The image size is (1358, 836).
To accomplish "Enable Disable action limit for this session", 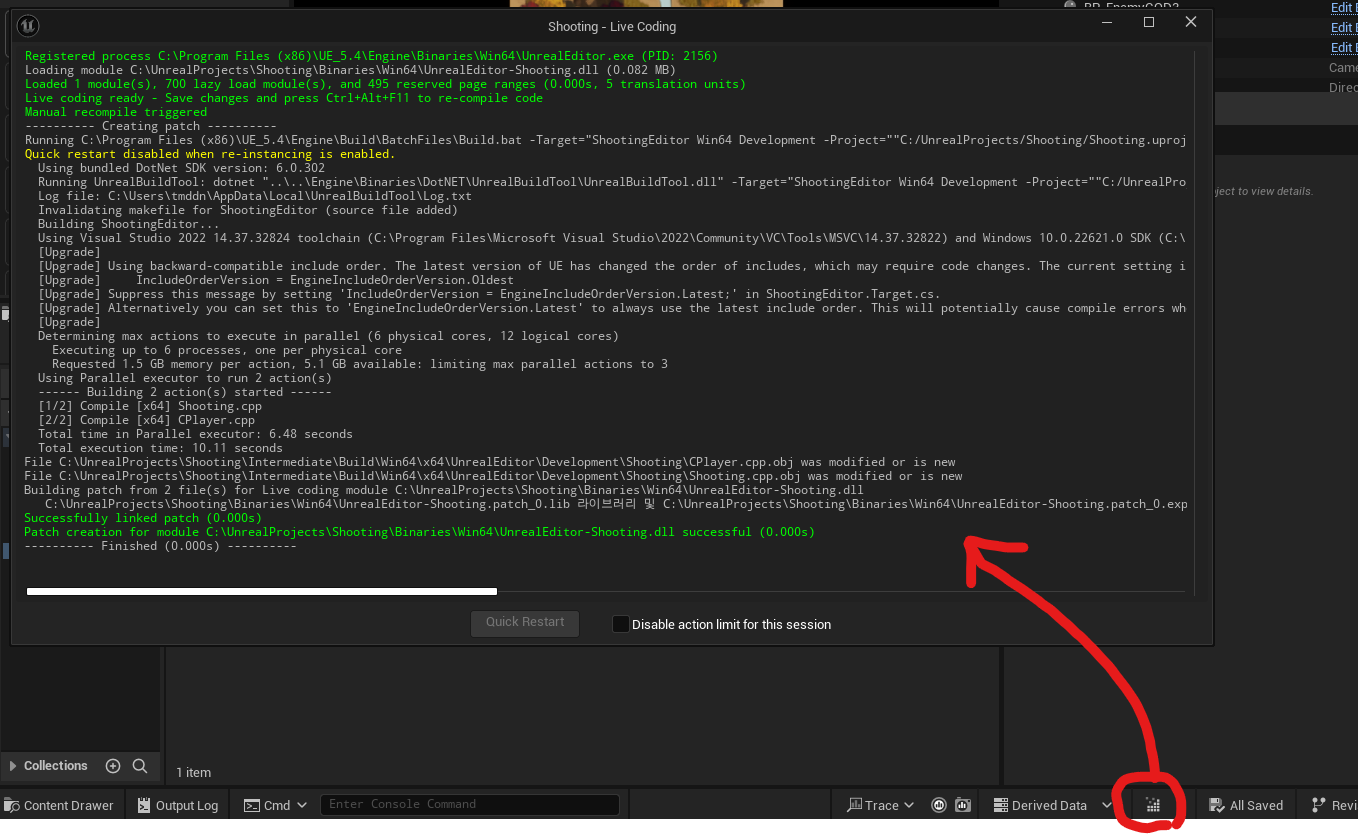I will [x=621, y=624].
